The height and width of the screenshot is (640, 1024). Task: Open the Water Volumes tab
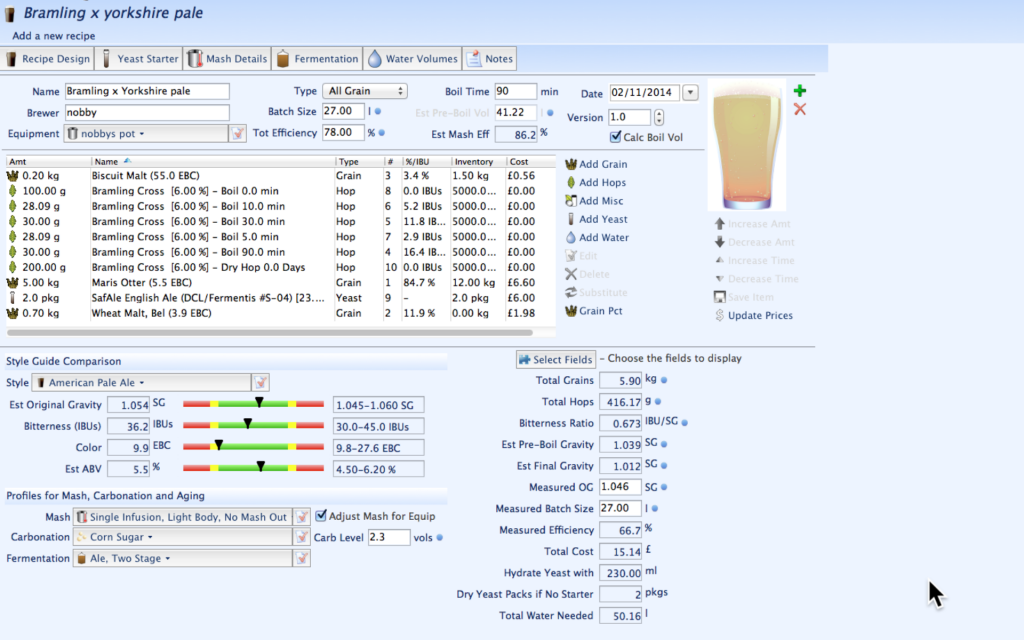tap(413, 59)
